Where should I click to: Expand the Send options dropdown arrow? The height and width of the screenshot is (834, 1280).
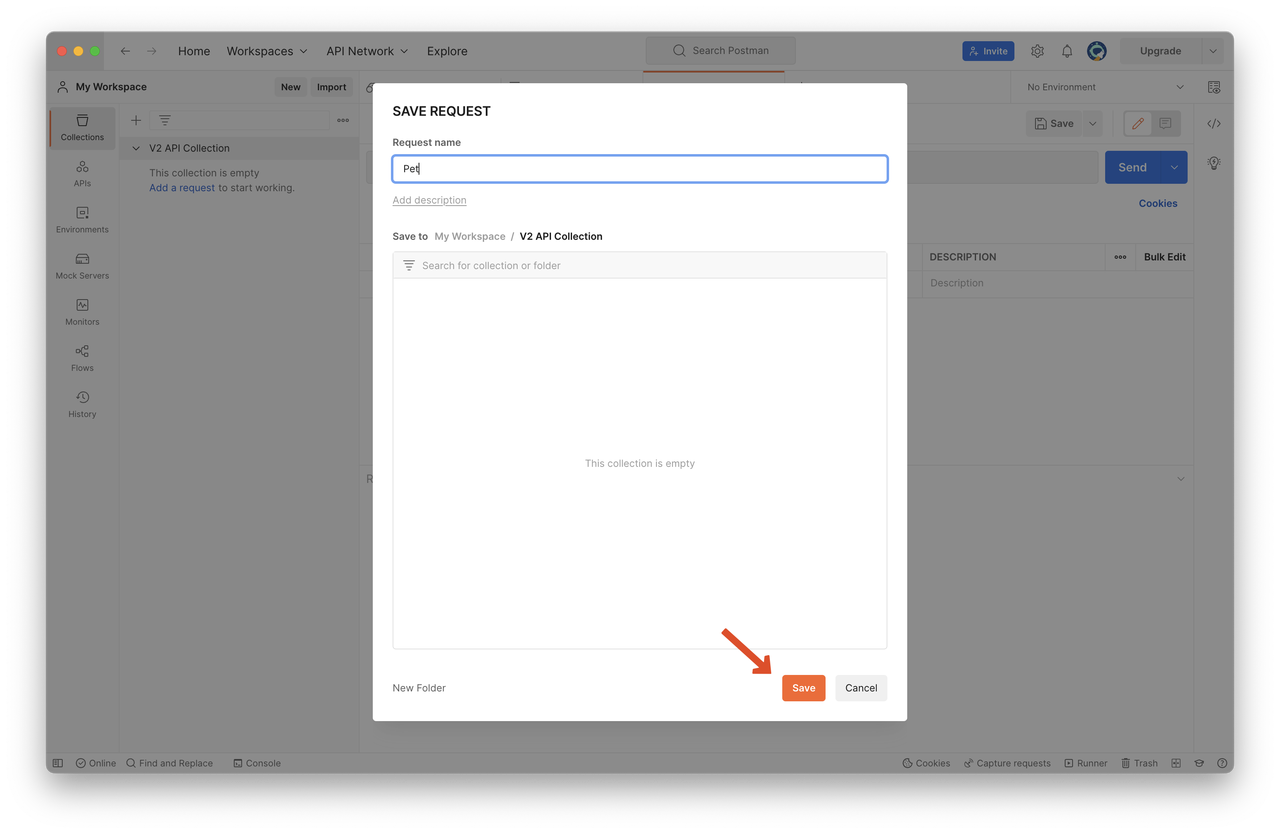coord(1174,167)
